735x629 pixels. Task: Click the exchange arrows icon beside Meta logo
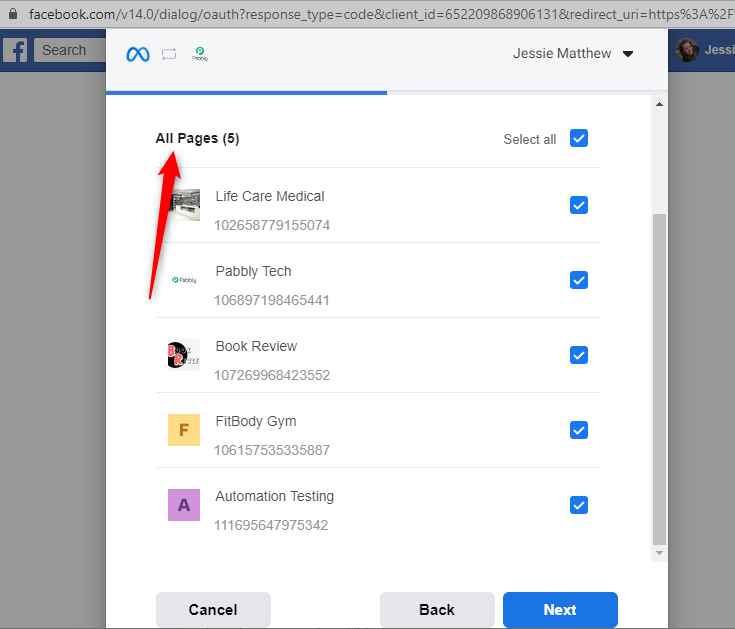(x=169, y=54)
